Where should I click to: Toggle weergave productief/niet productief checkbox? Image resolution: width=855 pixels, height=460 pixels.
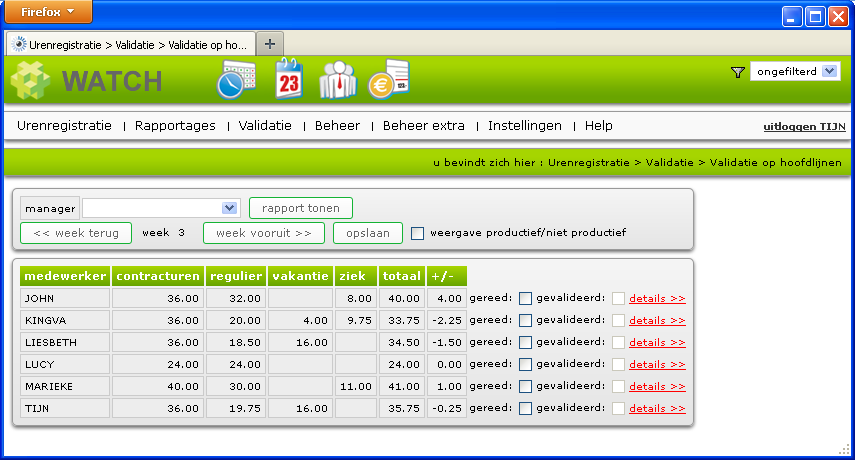click(x=417, y=233)
